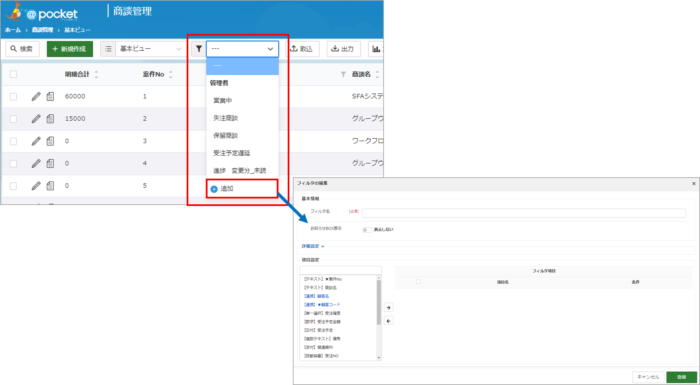700x385 pixels.
Task: Expand the 詳細設定 section
Action: pos(311,246)
